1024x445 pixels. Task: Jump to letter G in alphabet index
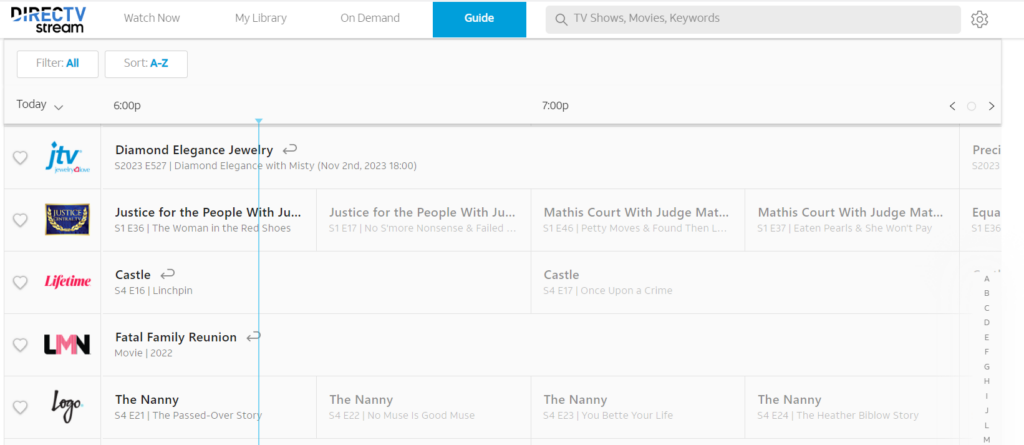(987, 367)
